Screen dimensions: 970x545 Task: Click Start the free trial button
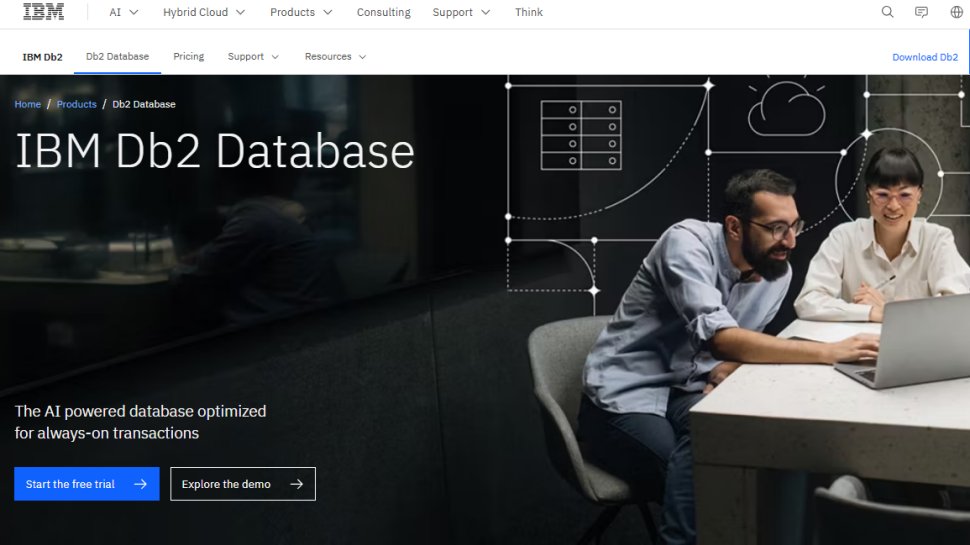87,484
